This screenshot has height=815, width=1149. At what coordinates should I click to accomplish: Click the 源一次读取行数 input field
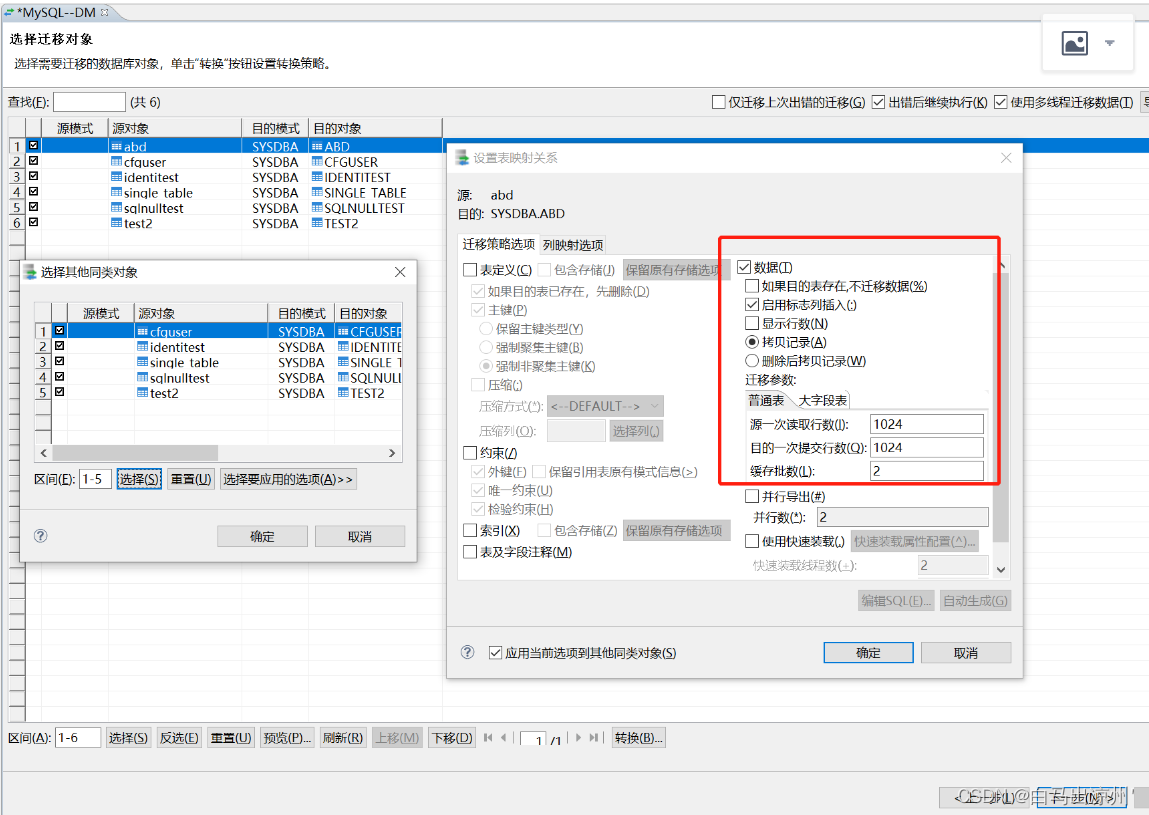click(926, 423)
